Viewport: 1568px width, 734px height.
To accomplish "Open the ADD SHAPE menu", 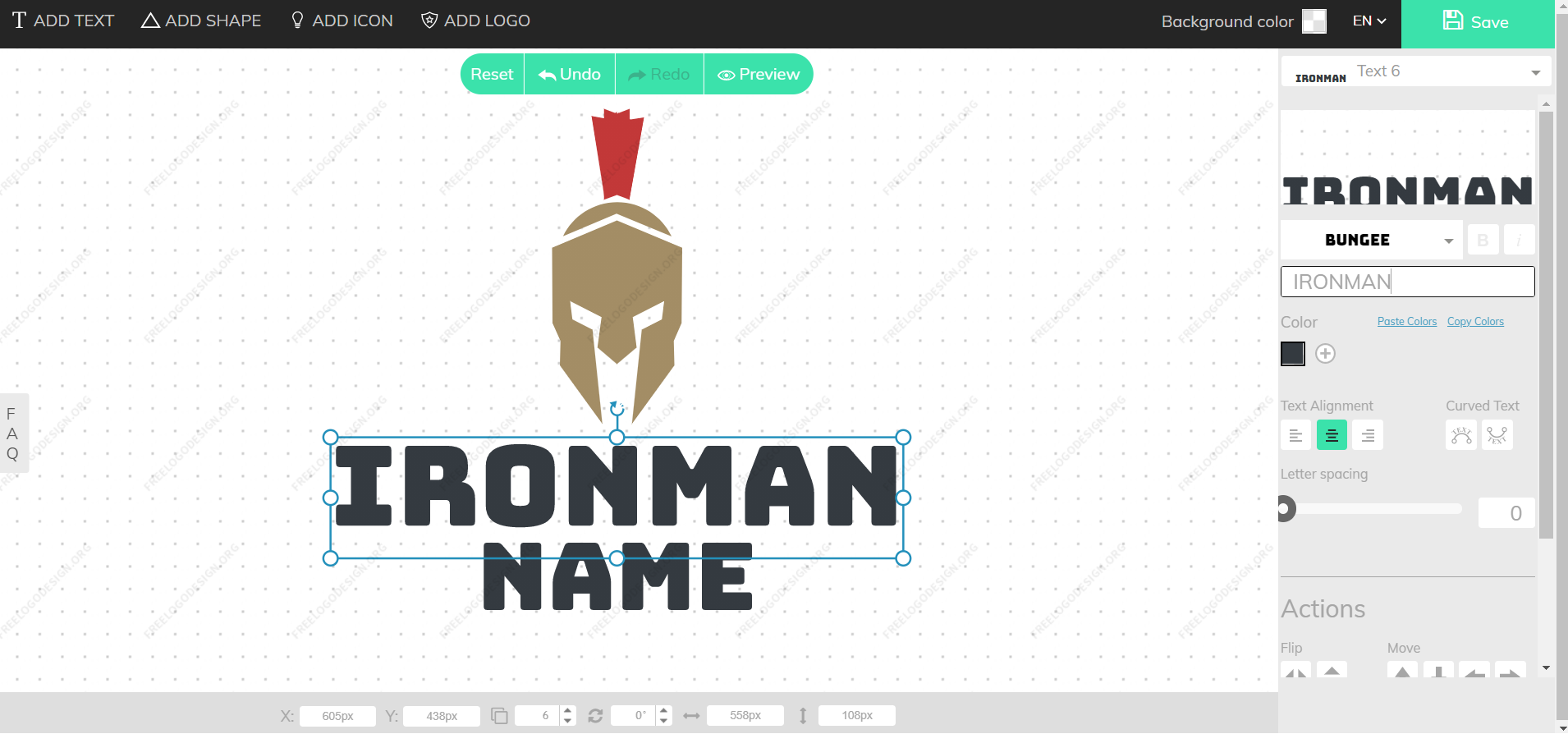I will tap(201, 21).
